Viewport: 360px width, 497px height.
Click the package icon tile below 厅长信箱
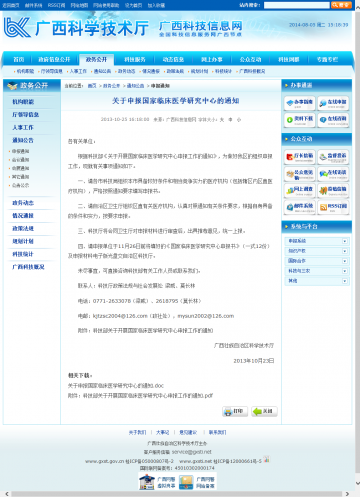pos(300,174)
